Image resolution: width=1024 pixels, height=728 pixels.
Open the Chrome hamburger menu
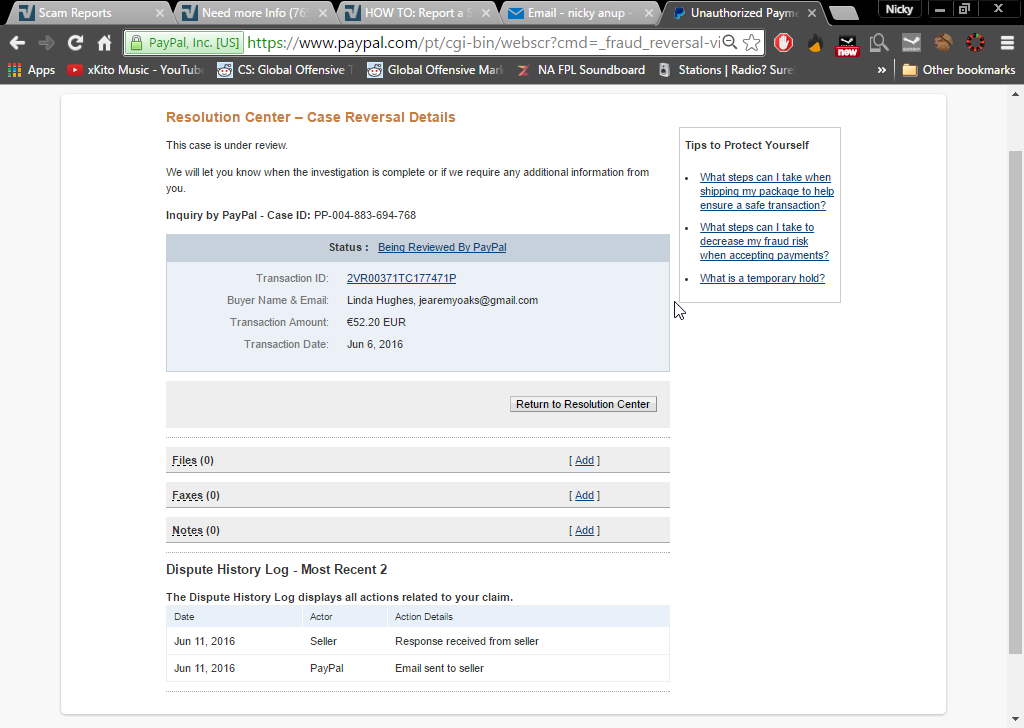[1006, 43]
